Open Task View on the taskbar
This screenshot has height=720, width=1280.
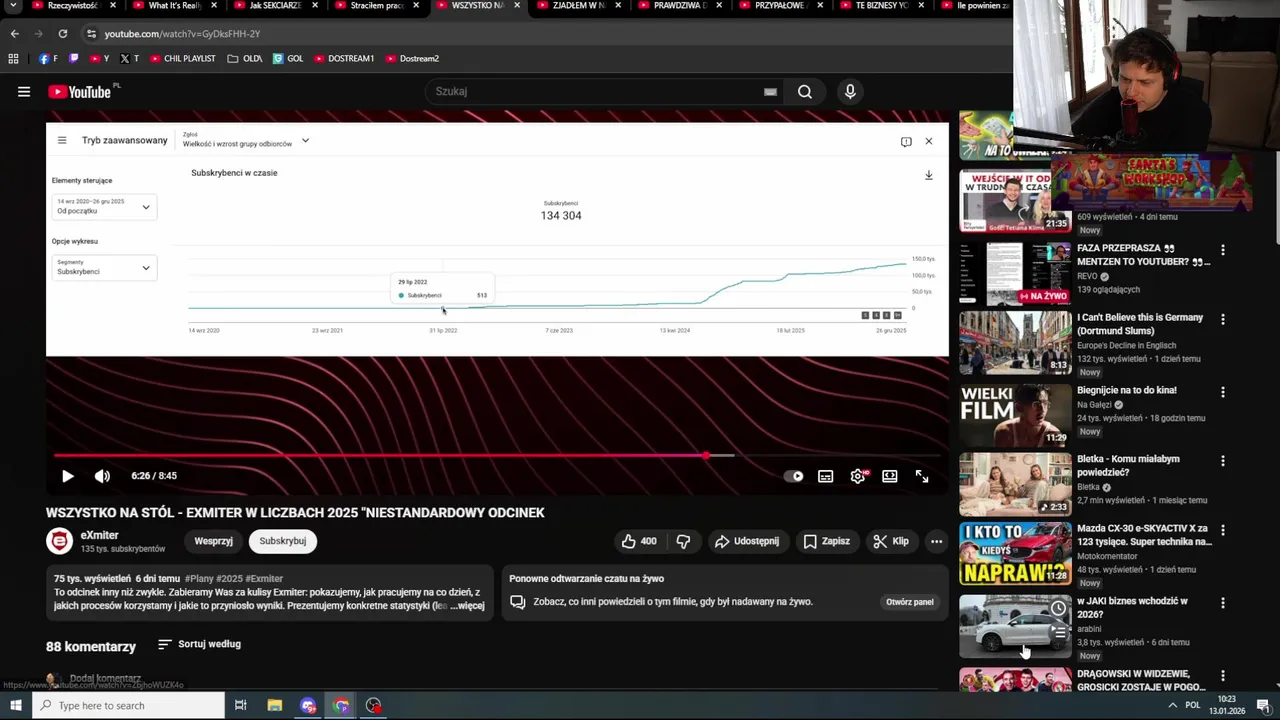[x=240, y=706]
